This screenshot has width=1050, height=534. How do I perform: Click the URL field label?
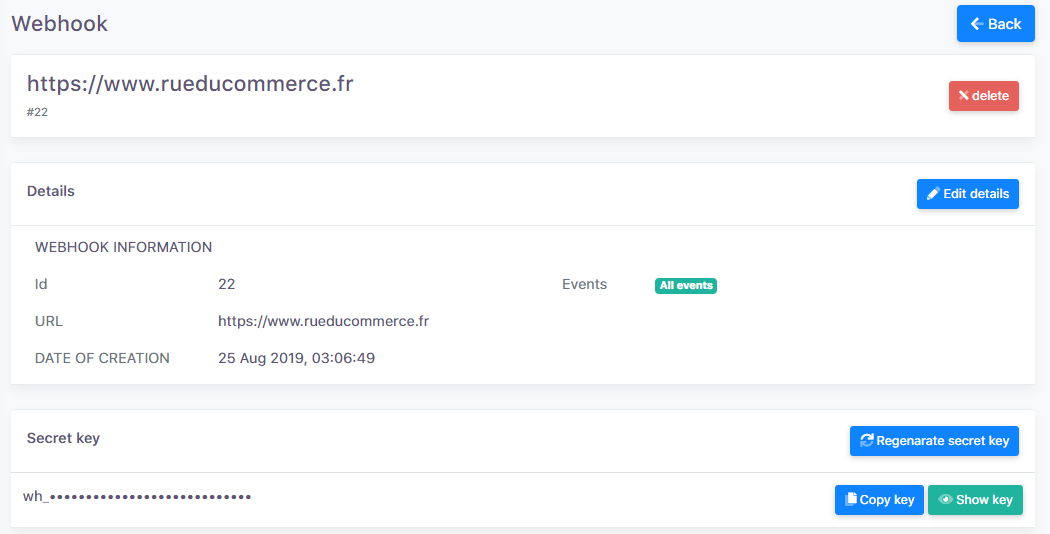[49, 321]
